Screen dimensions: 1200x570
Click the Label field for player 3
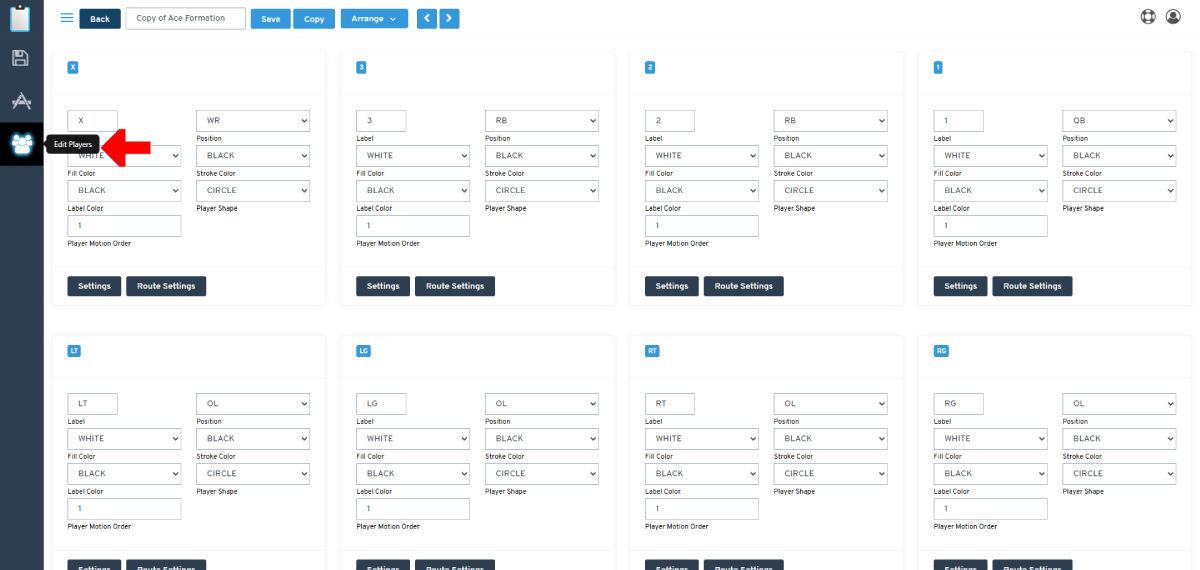point(381,121)
